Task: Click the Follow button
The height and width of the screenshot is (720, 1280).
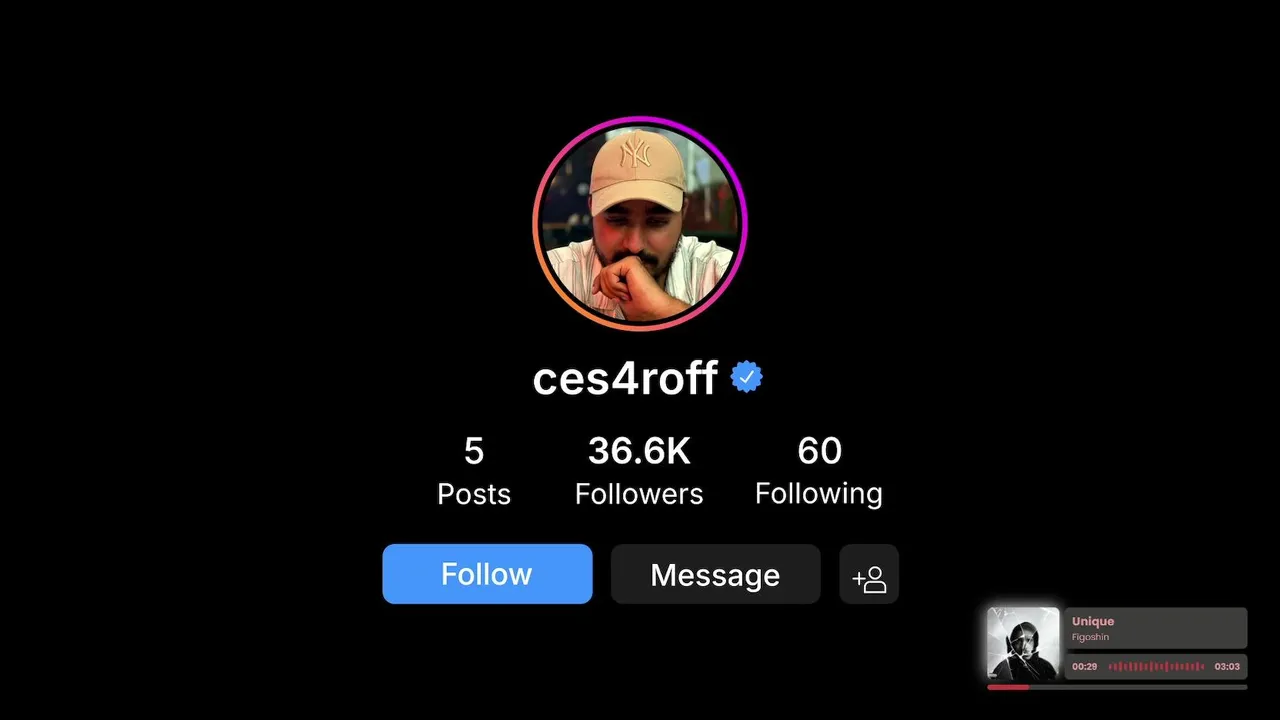Action: click(x=487, y=574)
